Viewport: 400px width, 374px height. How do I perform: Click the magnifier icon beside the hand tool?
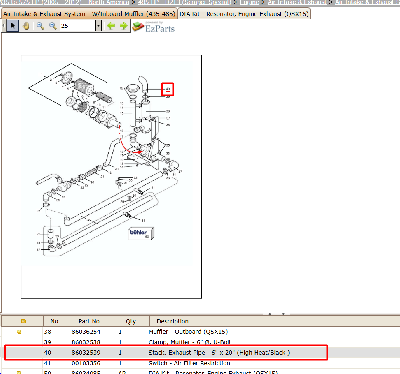tap(40, 26)
